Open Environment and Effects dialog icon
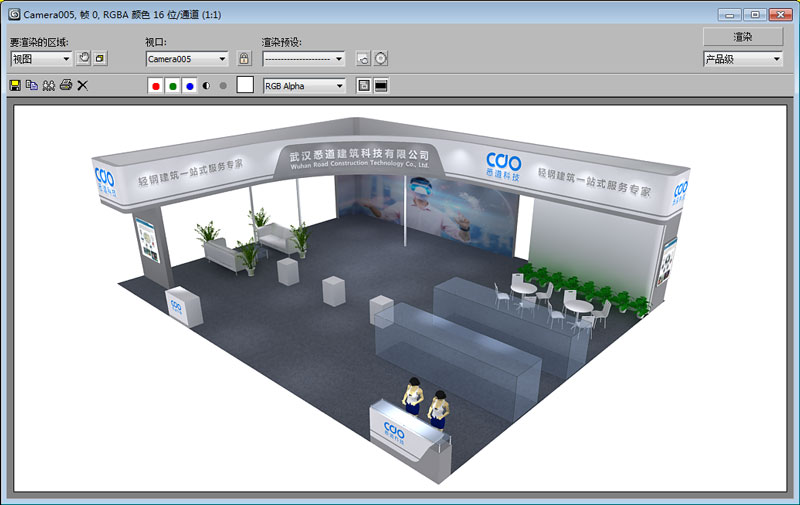The image size is (800, 505). click(x=380, y=59)
